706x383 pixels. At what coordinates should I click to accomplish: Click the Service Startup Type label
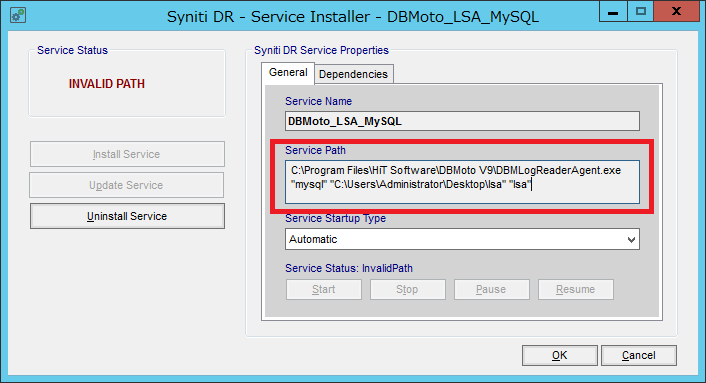[335, 218]
